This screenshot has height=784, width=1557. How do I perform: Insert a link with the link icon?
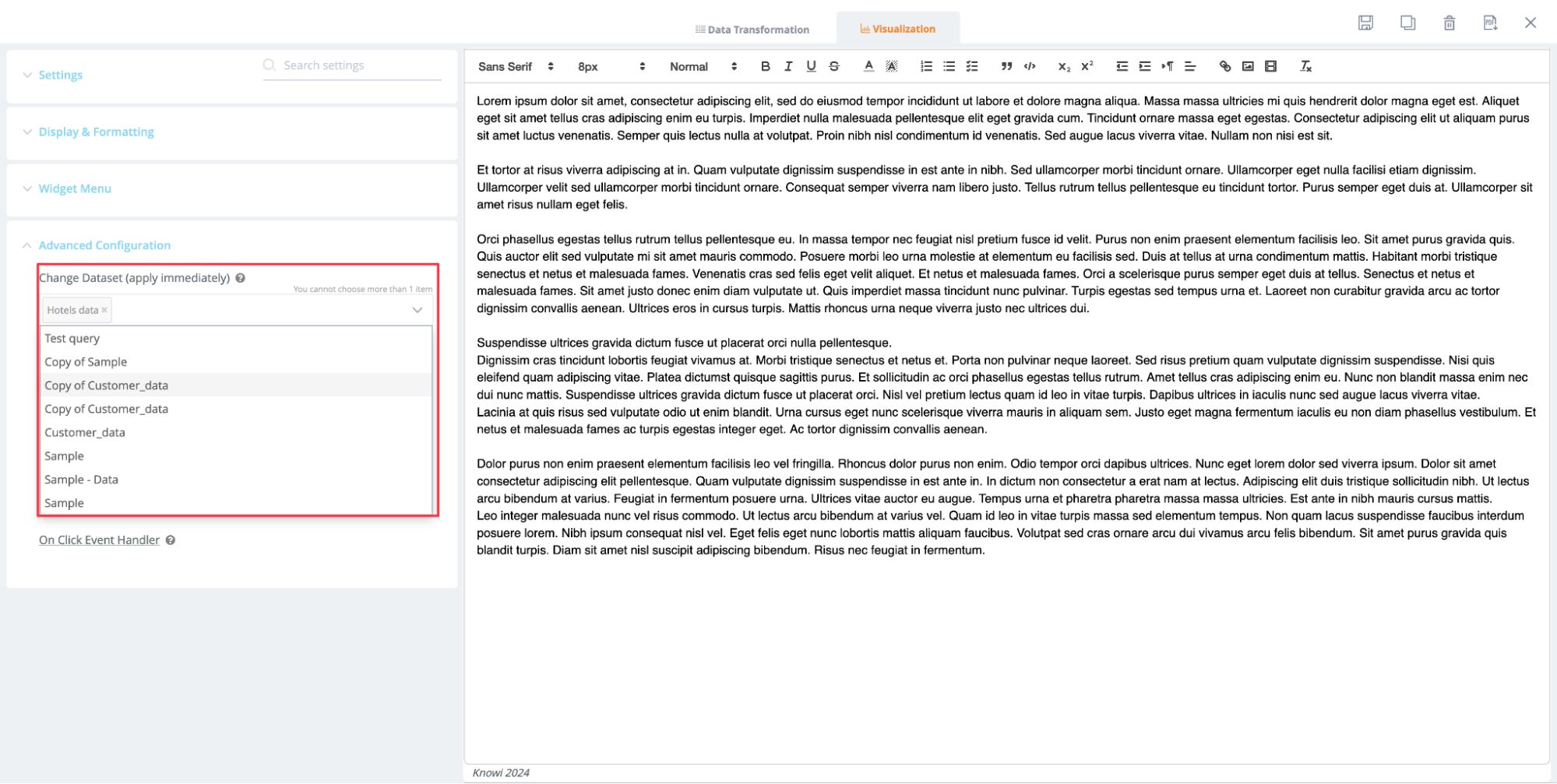(1224, 66)
